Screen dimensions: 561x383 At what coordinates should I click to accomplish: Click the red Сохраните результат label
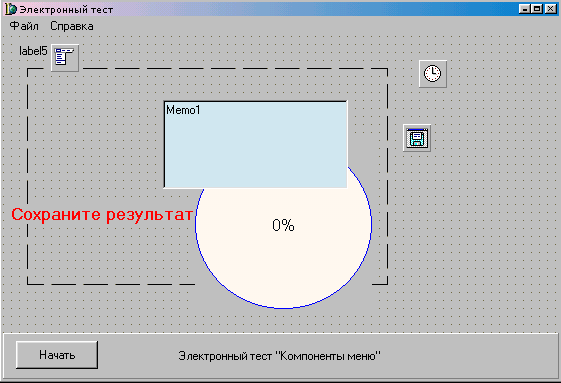tap(102, 215)
